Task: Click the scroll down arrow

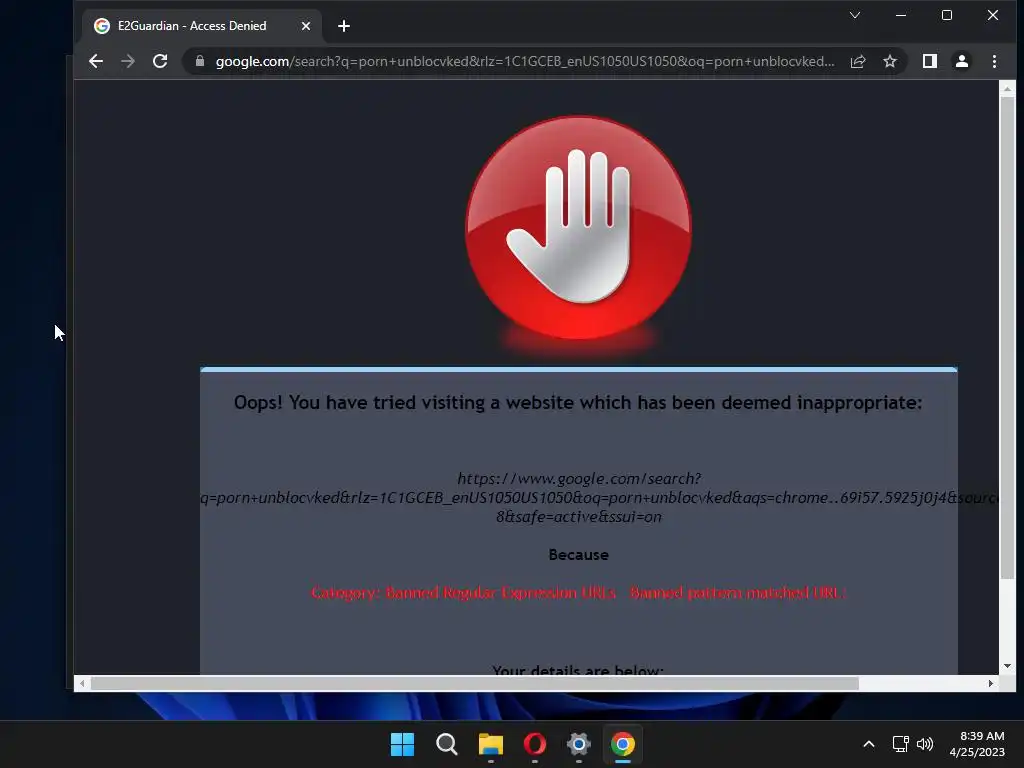Action: [x=1007, y=666]
